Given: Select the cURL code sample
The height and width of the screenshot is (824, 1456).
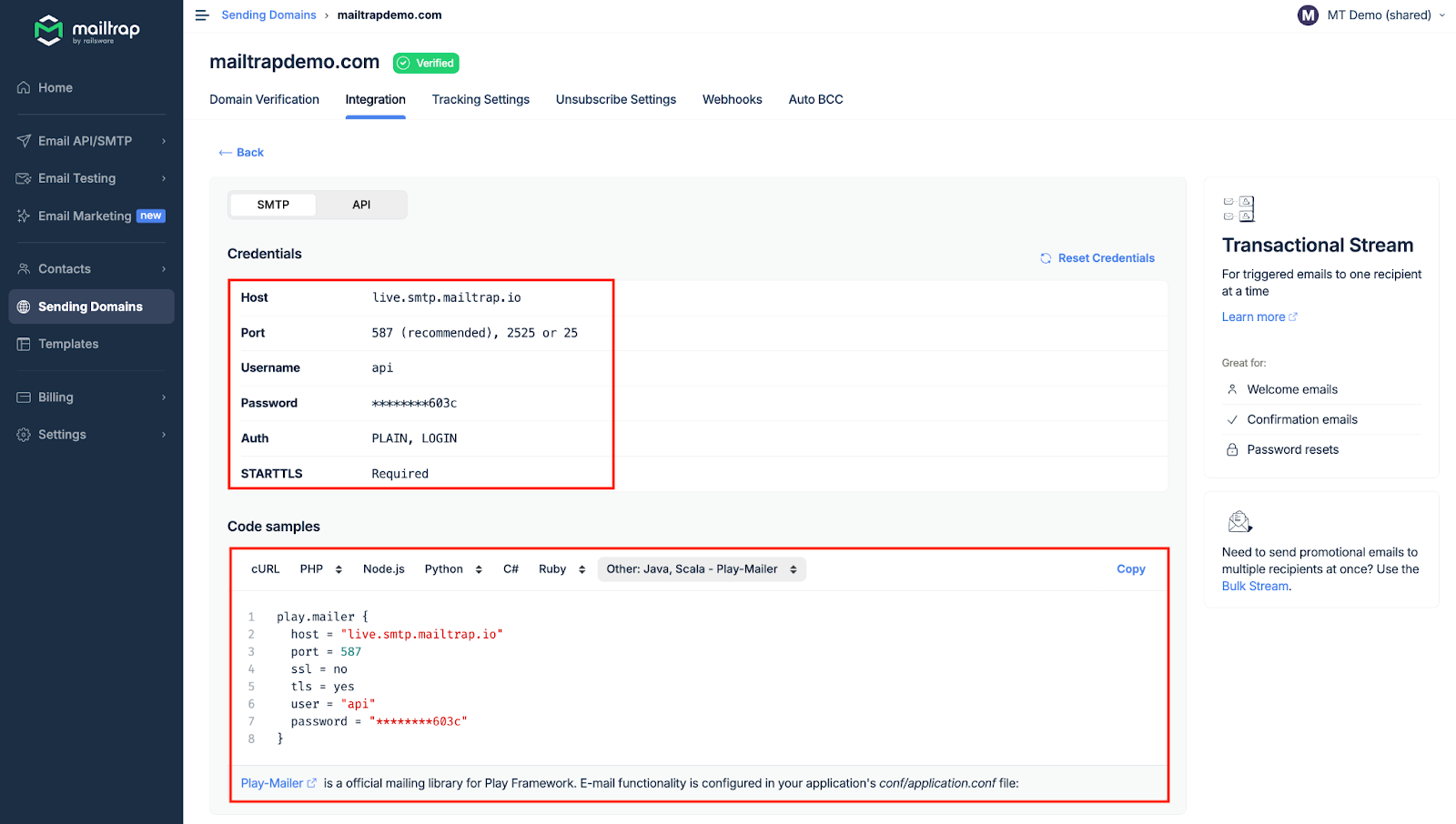Looking at the screenshot, I should (265, 569).
